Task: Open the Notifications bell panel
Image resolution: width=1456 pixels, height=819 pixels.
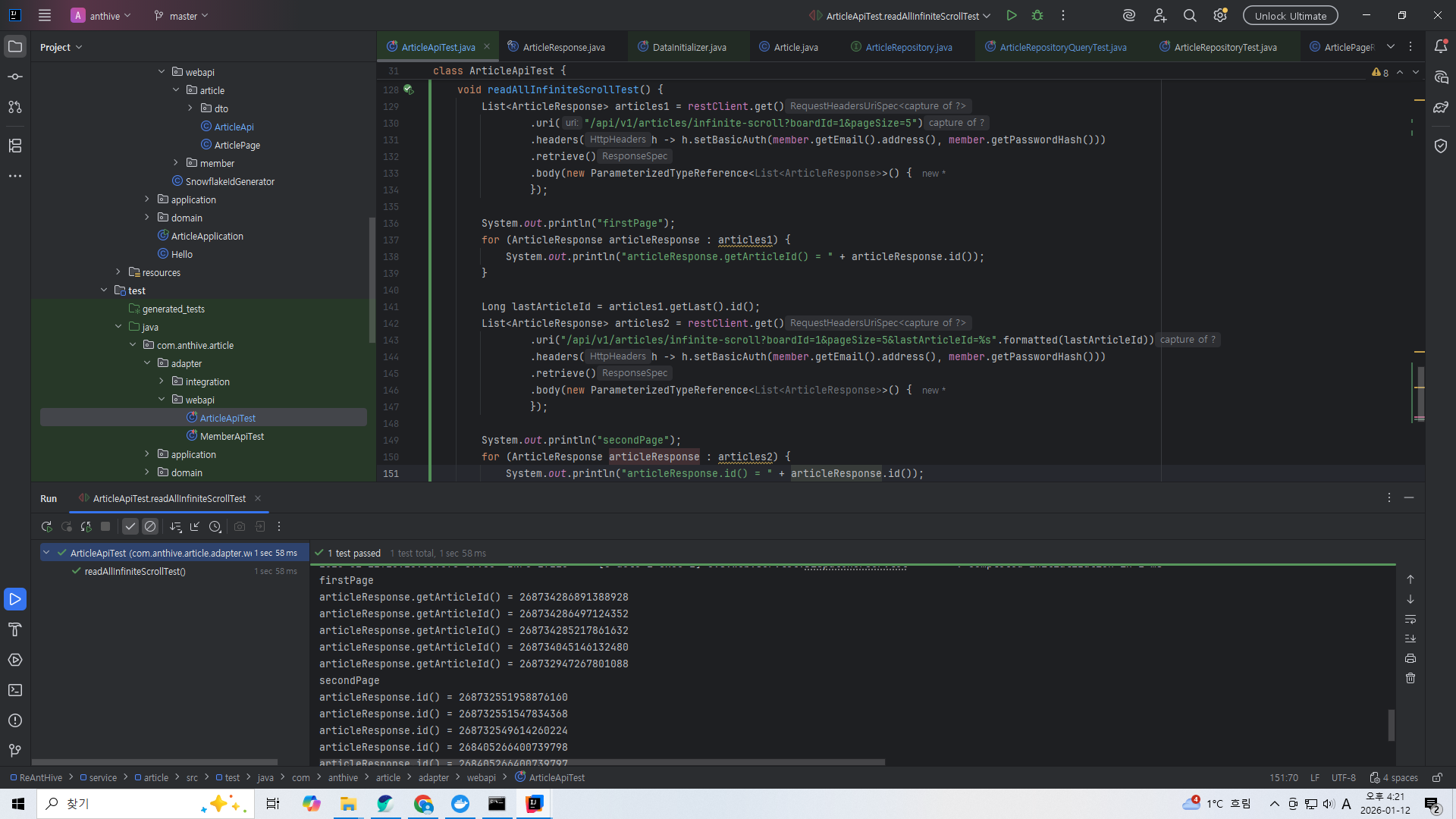Action: click(1441, 46)
